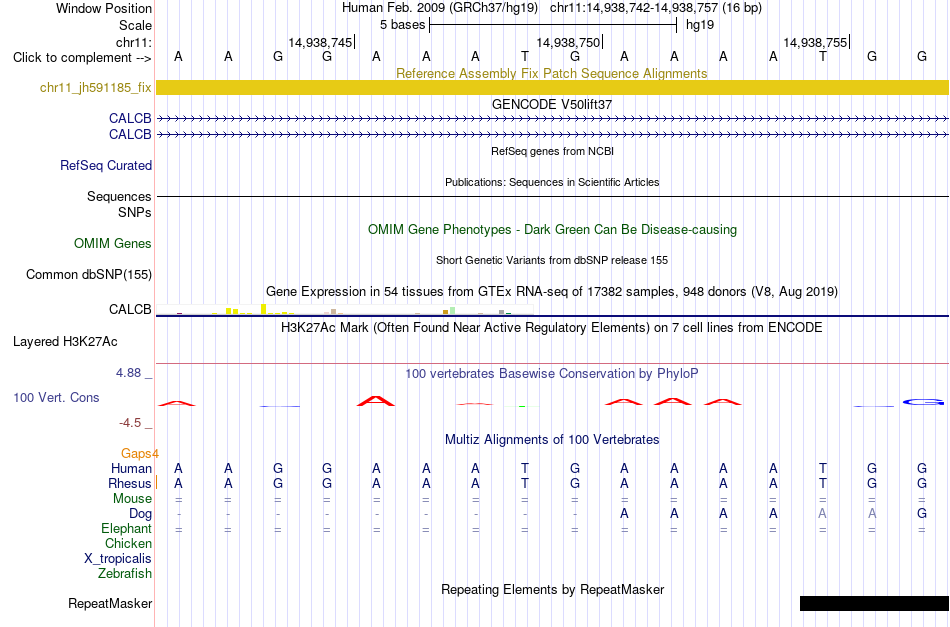Click the orange Gaps4 label
The width and height of the screenshot is (950, 627).
pos(140,453)
